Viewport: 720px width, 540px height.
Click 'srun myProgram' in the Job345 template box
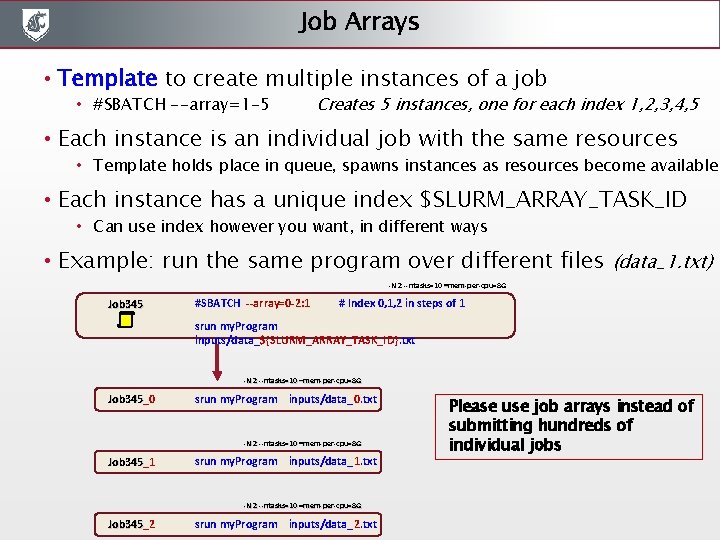coord(236,326)
